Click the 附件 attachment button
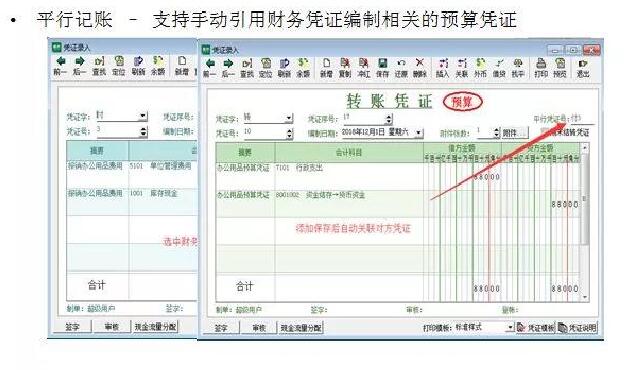632x370 pixels. 514,133
